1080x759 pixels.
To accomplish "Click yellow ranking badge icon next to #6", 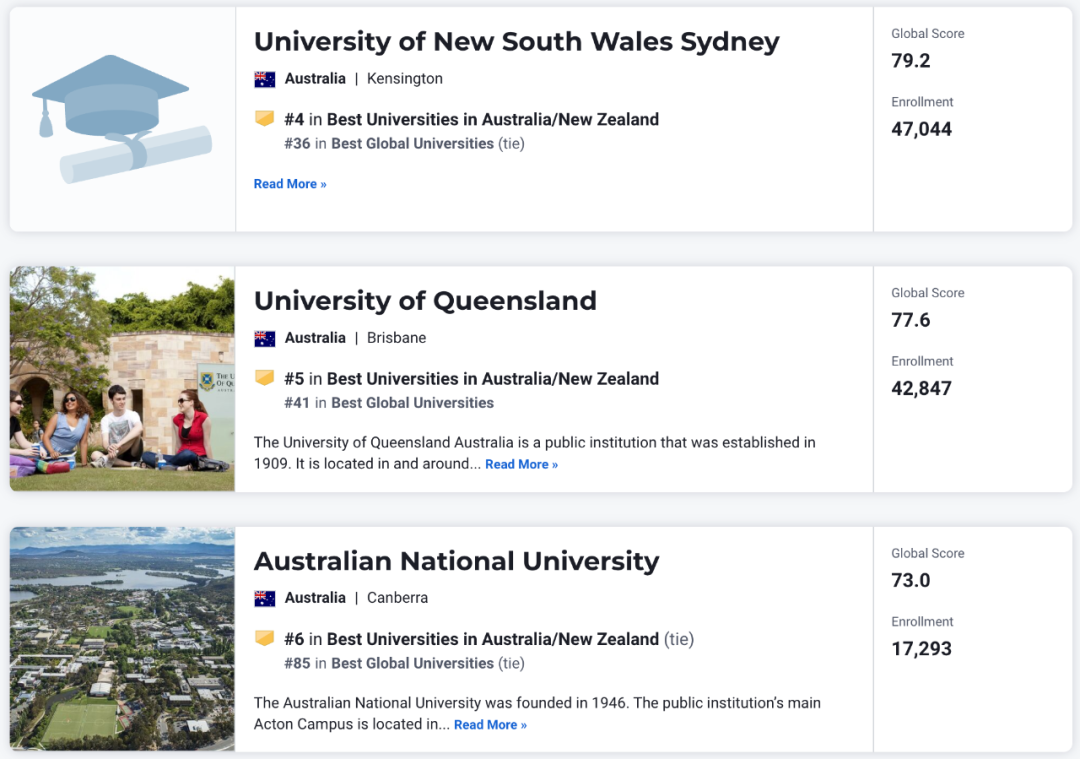I will (x=264, y=638).
